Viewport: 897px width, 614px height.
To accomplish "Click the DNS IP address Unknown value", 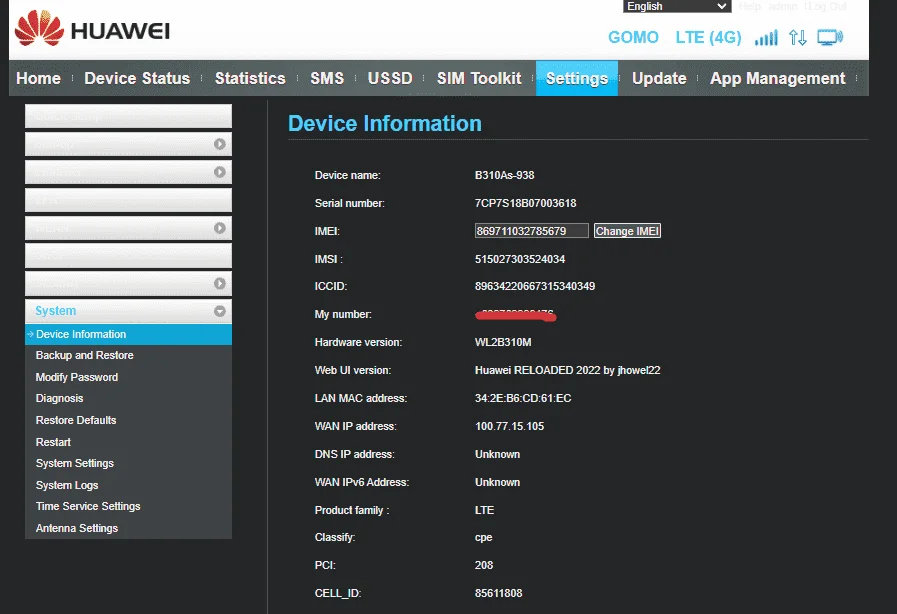I will 498,454.
